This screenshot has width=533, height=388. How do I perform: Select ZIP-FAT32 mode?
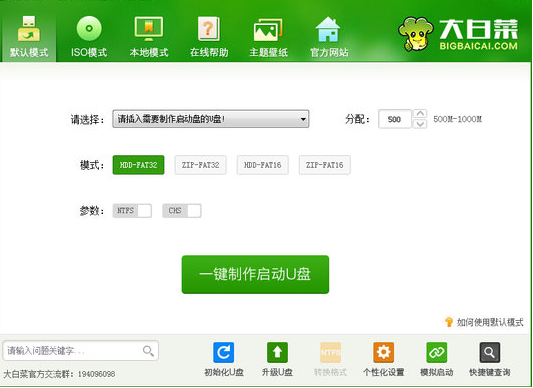(x=201, y=165)
